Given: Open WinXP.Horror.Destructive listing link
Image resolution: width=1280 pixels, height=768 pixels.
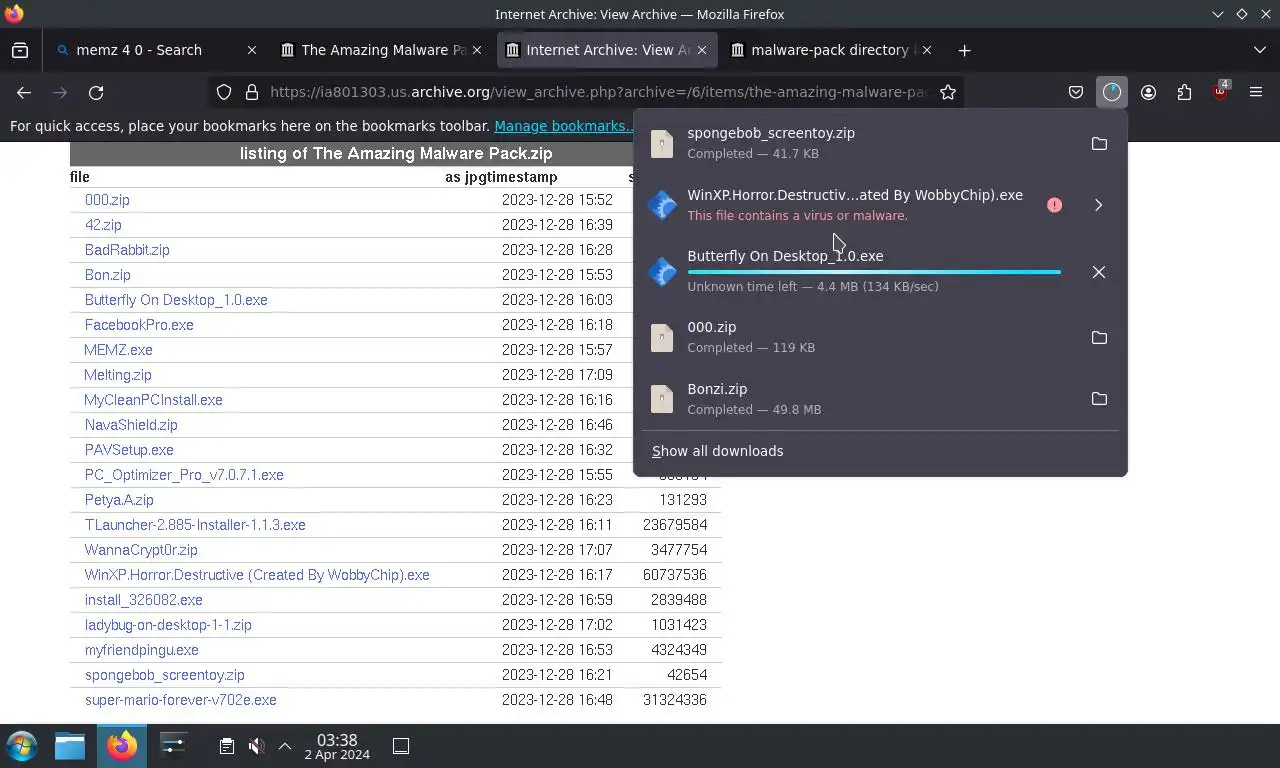Looking at the screenshot, I should coord(257,575).
